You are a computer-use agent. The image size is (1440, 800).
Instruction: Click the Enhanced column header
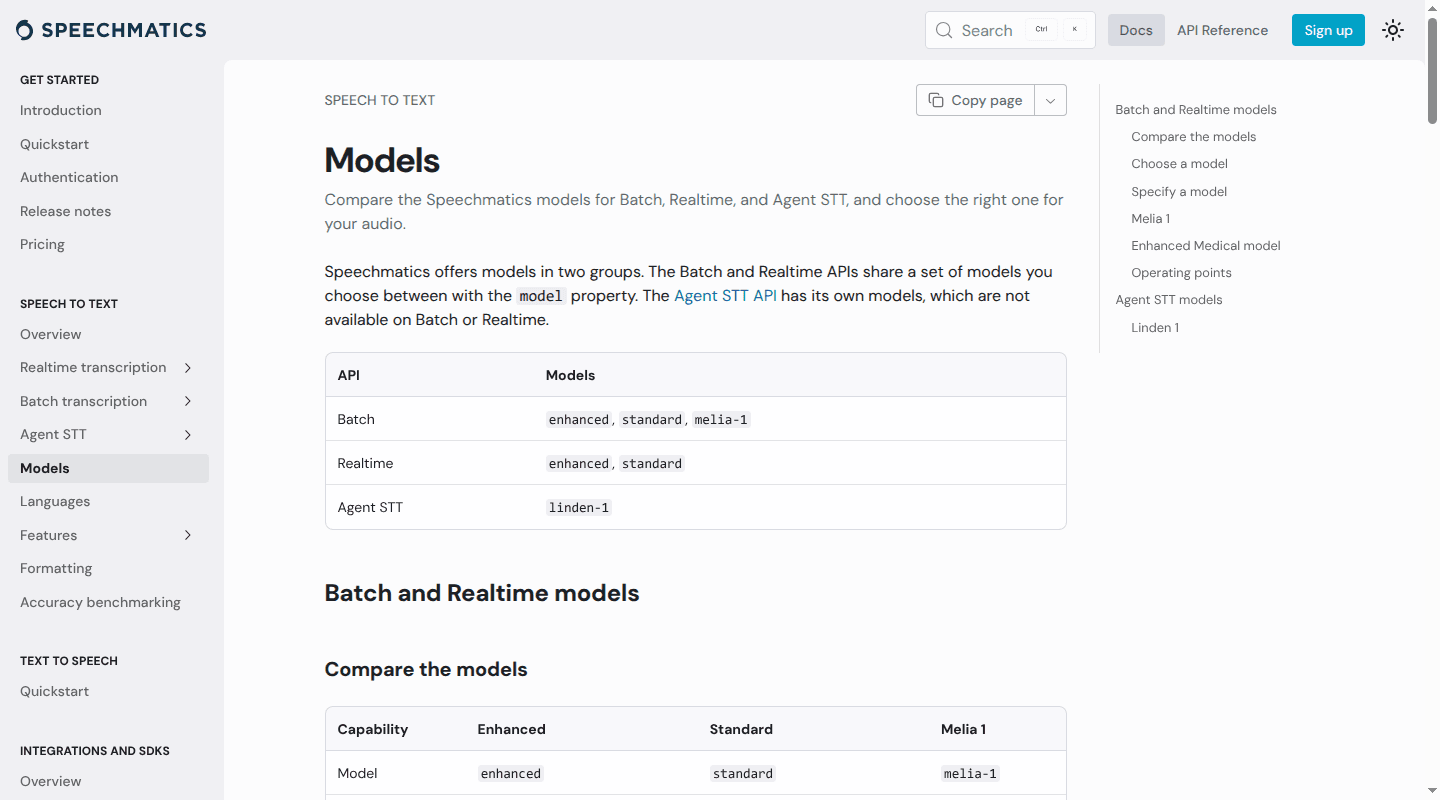pyautogui.click(x=511, y=729)
